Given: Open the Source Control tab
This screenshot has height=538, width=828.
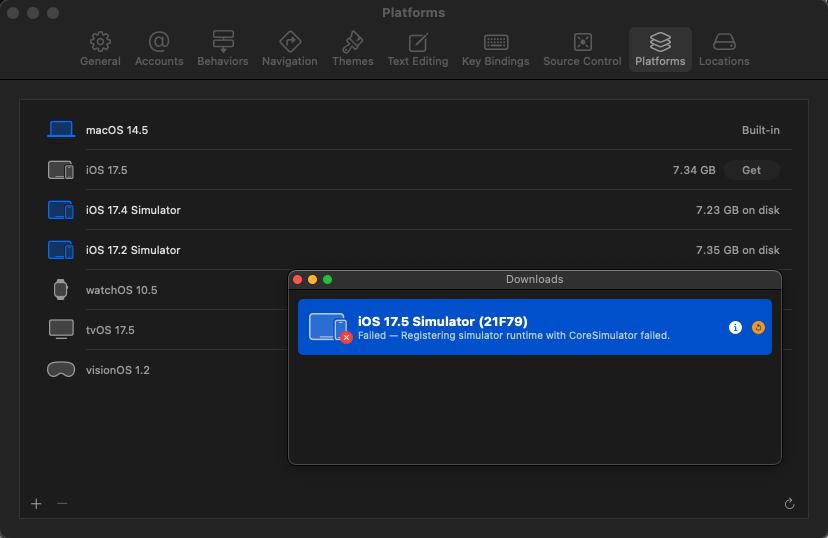Looking at the screenshot, I should click(x=582, y=49).
